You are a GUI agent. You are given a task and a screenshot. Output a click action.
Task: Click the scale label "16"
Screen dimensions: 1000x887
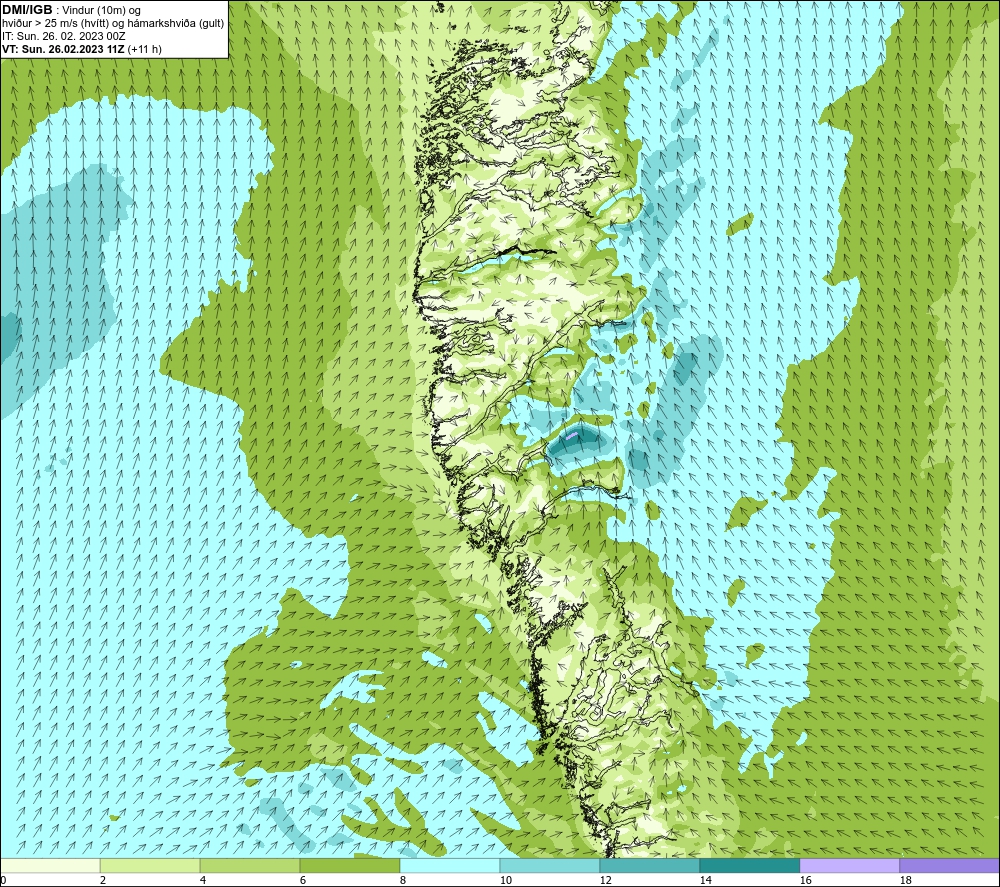click(x=806, y=880)
